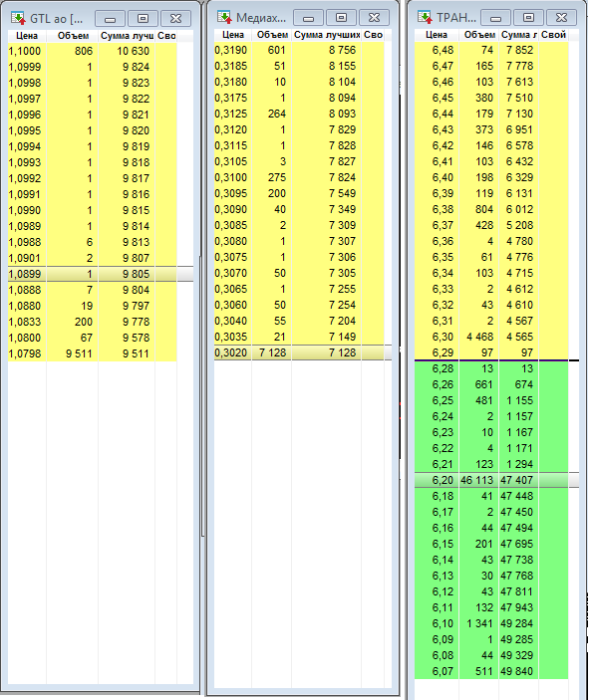
Task: Select price row 1,0899 in GTL order book
Action: (100, 274)
